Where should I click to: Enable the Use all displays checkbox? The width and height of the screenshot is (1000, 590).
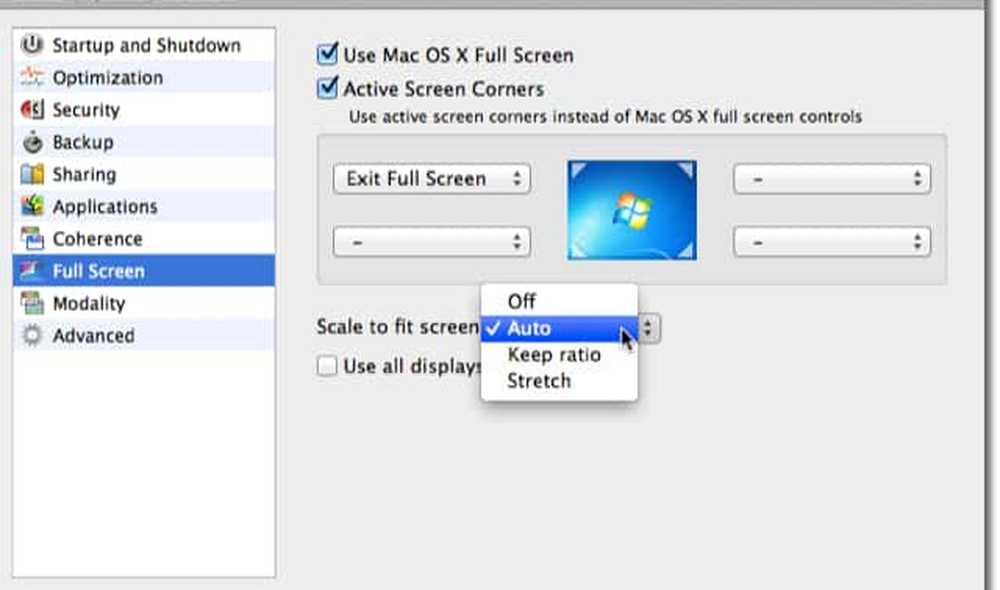pyautogui.click(x=327, y=366)
